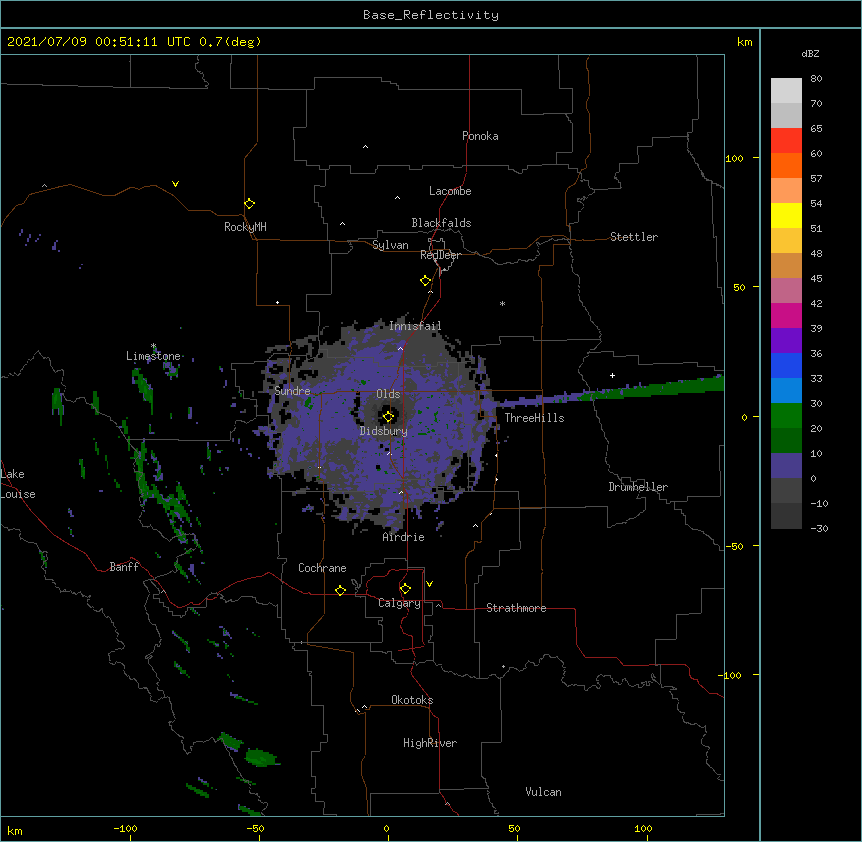The width and height of the screenshot is (862, 842).
Task: Click the Airdrie label
Action: [x=404, y=537]
